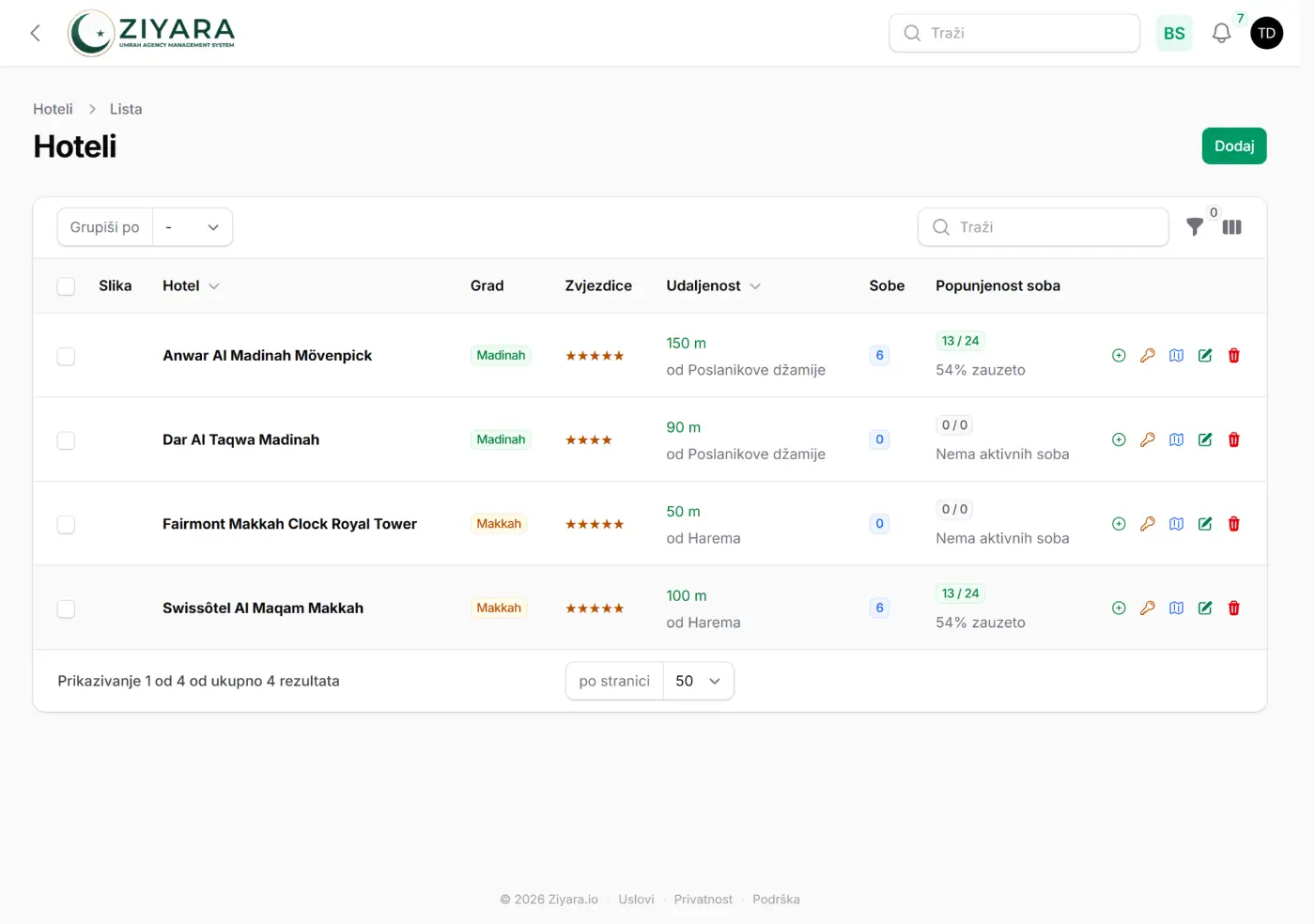Click the key icon for Dar Al Taqwa Madinah
This screenshot has height=924, width=1315.
1148,439
